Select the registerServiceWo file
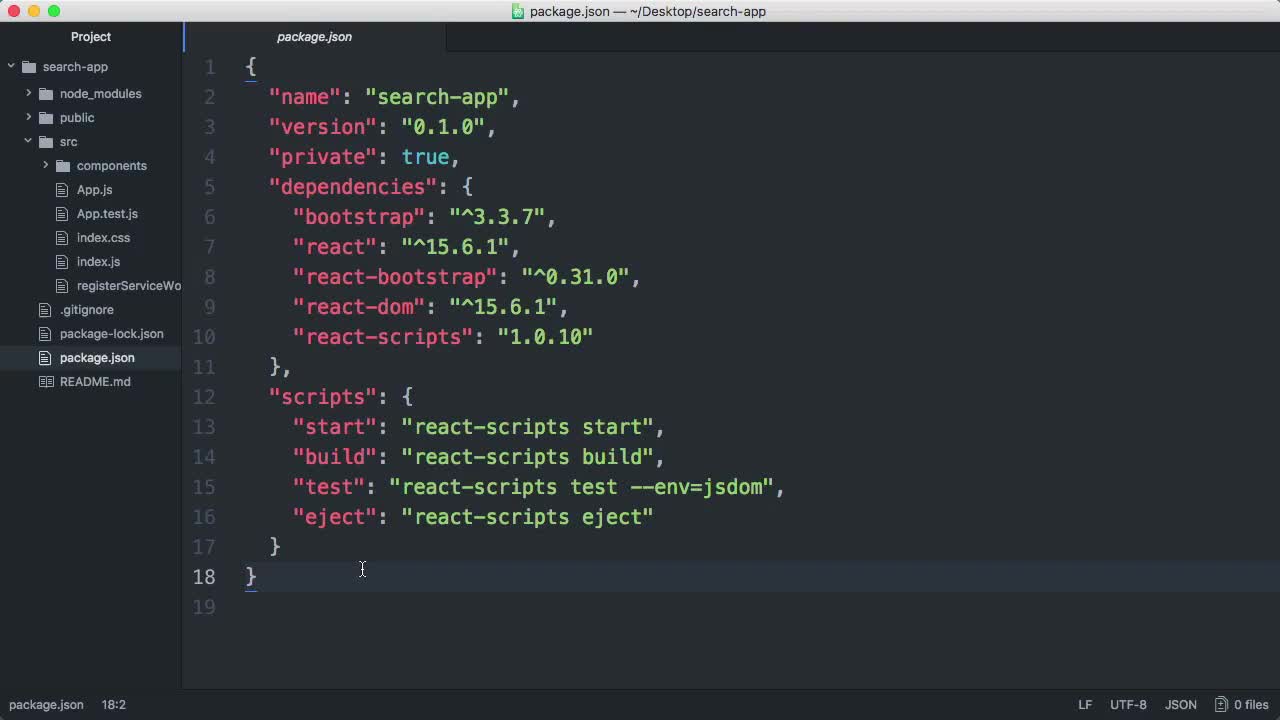Image resolution: width=1280 pixels, height=720 pixels. (129, 285)
